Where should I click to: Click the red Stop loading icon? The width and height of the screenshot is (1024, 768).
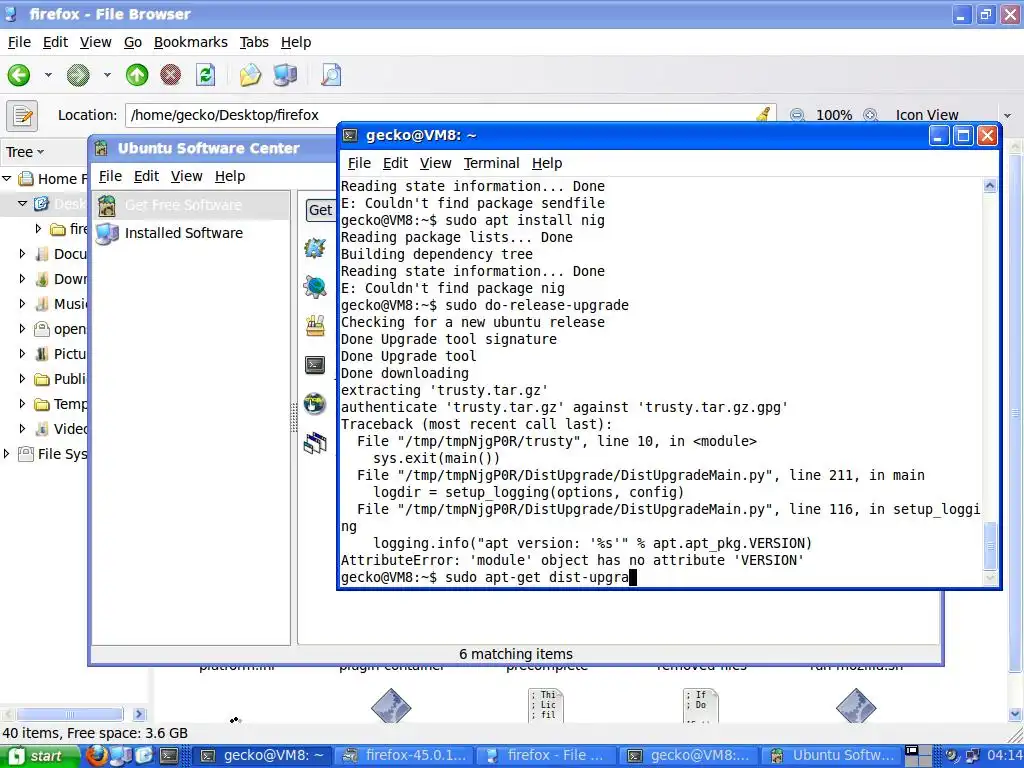[170, 75]
